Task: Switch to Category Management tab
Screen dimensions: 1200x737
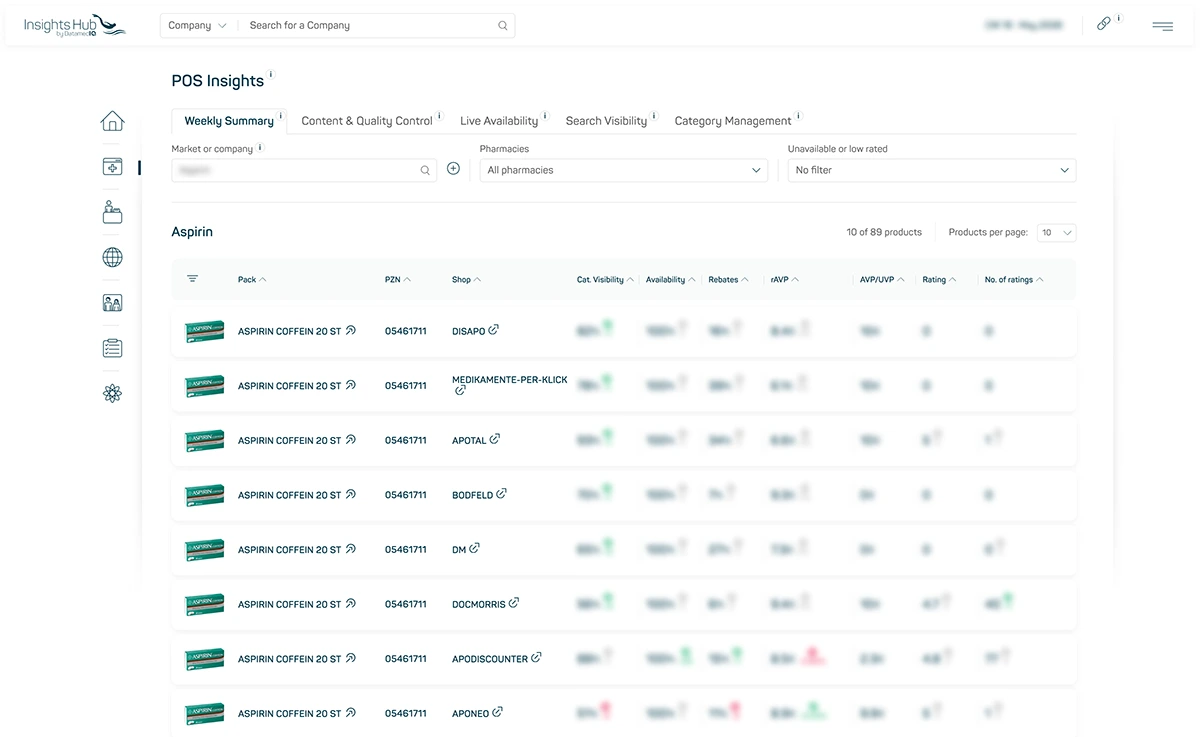Action: click(733, 121)
